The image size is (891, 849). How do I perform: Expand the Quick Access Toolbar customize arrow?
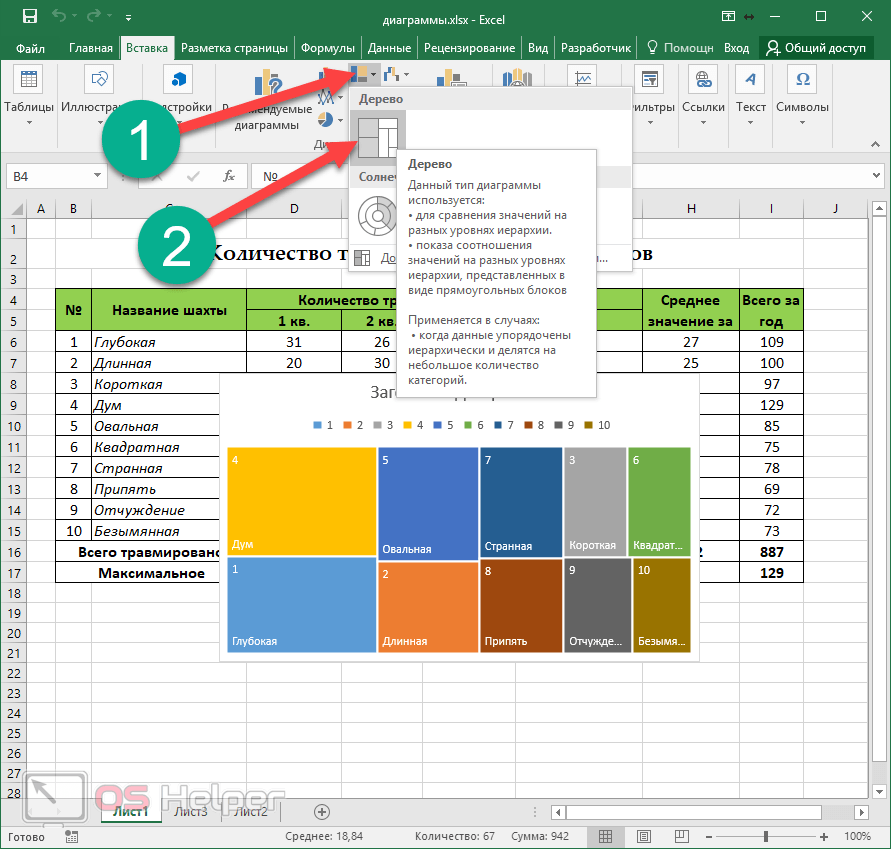tap(128, 18)
